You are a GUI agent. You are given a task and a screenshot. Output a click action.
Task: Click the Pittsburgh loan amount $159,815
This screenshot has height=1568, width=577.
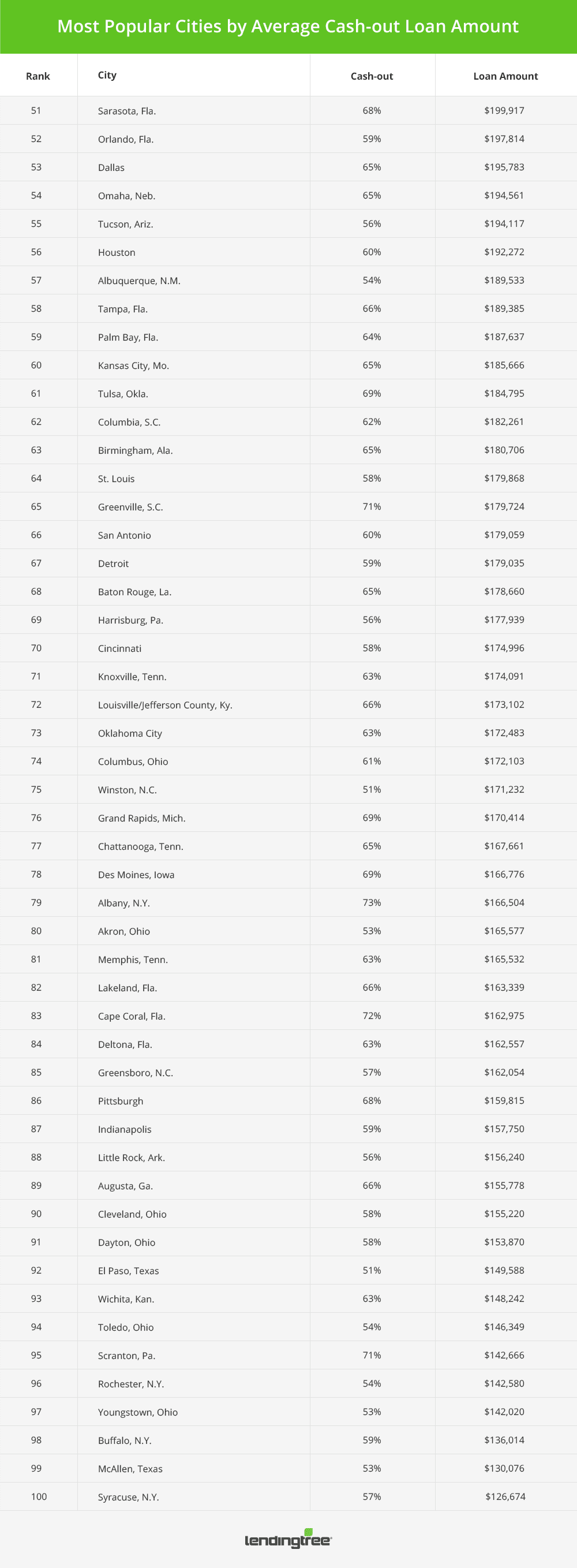click(504, 1100)
